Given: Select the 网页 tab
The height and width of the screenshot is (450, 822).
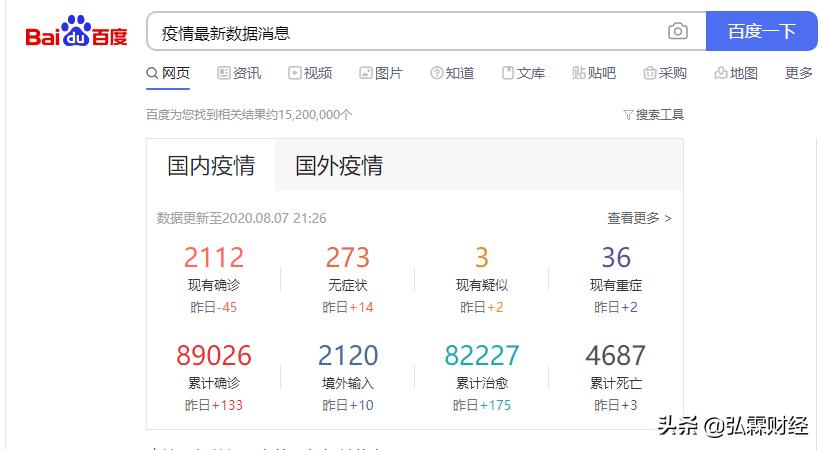Looking at the screenshot, I should coord(168,73).
